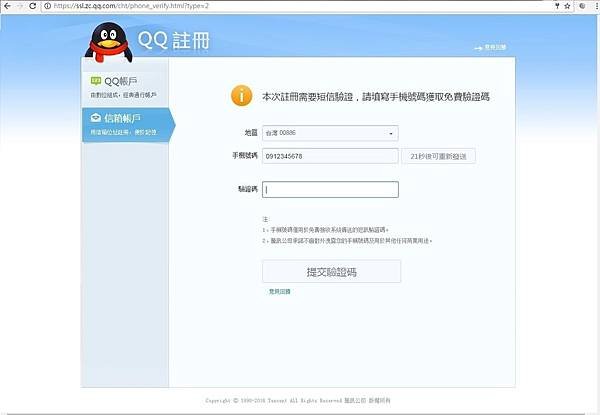Reload the page with the refresh icon
The height and width of the screenshot is (415, 600).
click(x=33, y=6)
